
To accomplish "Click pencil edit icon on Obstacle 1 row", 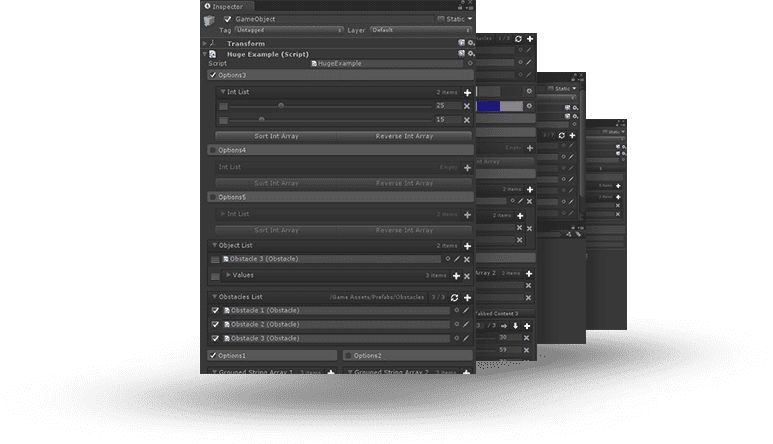I will click(466, 310).
